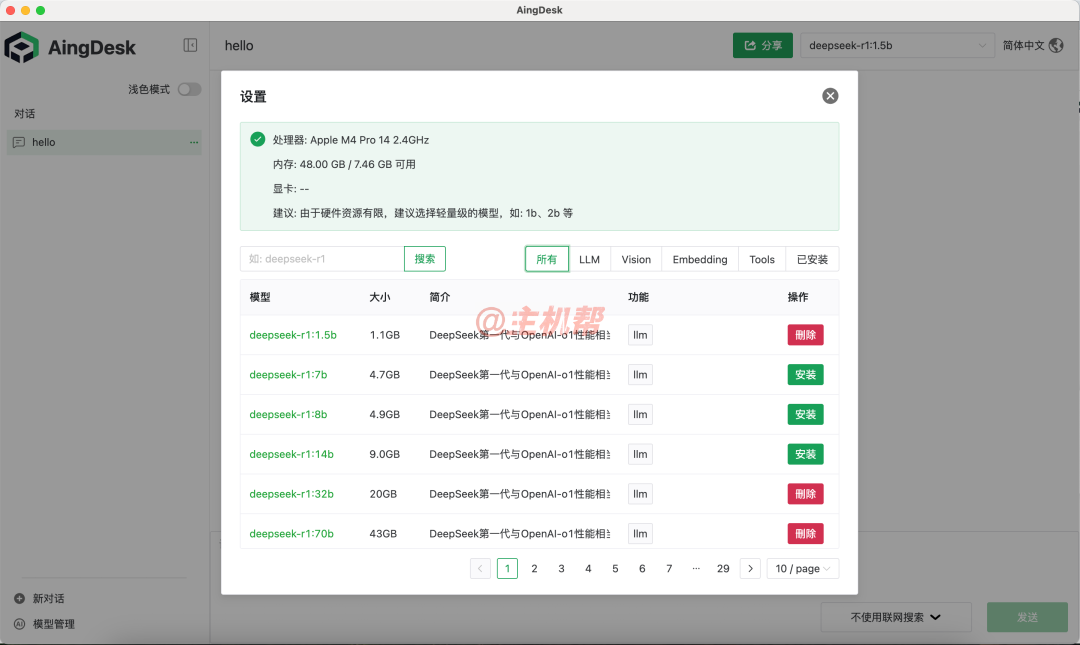This screenshot has width=1080, height=645.
Task: Click the green check status icon
Action: 258,139
